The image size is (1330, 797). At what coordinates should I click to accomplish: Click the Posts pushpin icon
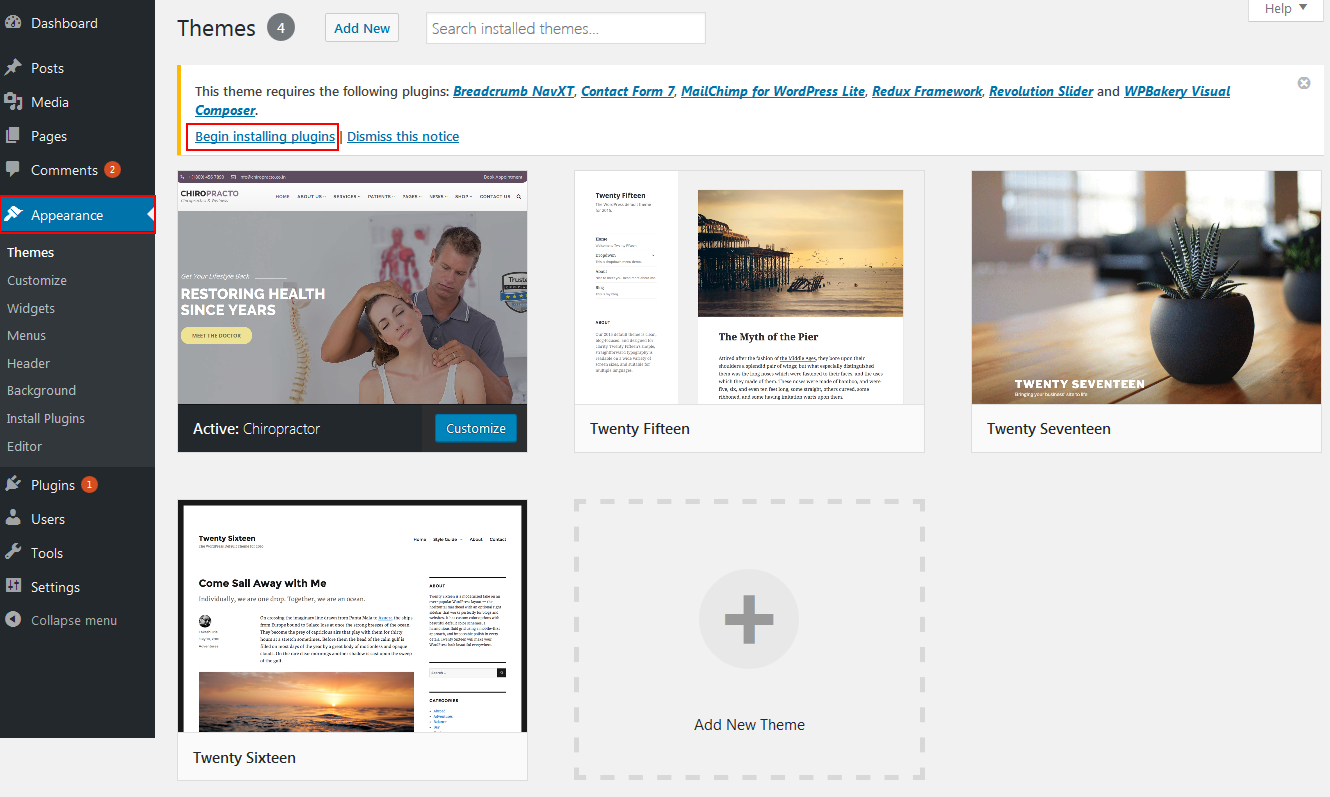tap(13, 68)
